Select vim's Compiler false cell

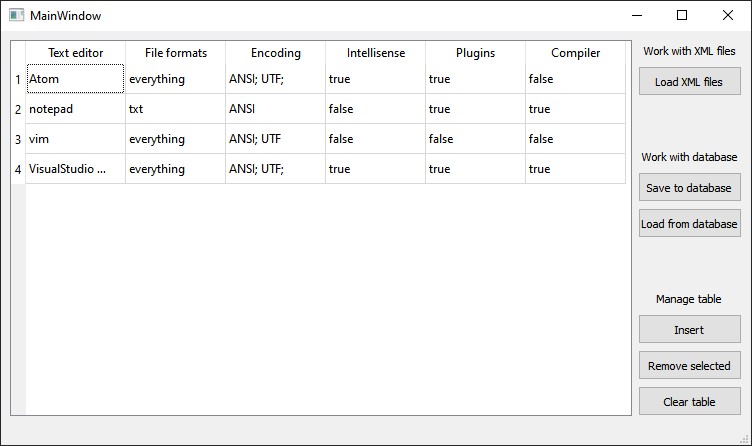click(x=576, y=139)
